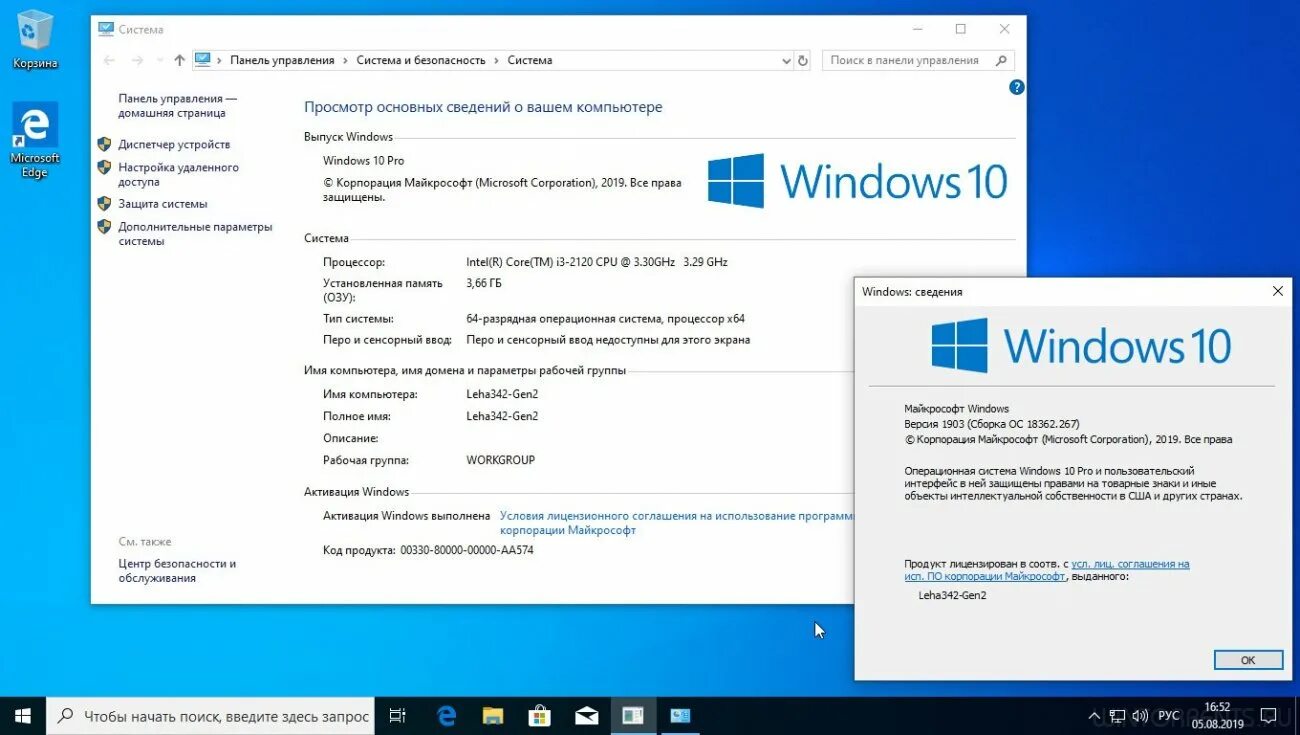Click the 3,66 ГБ memory value
Image resolution: width=1300 pixels, height=735 pixels.
pos(483,283)
